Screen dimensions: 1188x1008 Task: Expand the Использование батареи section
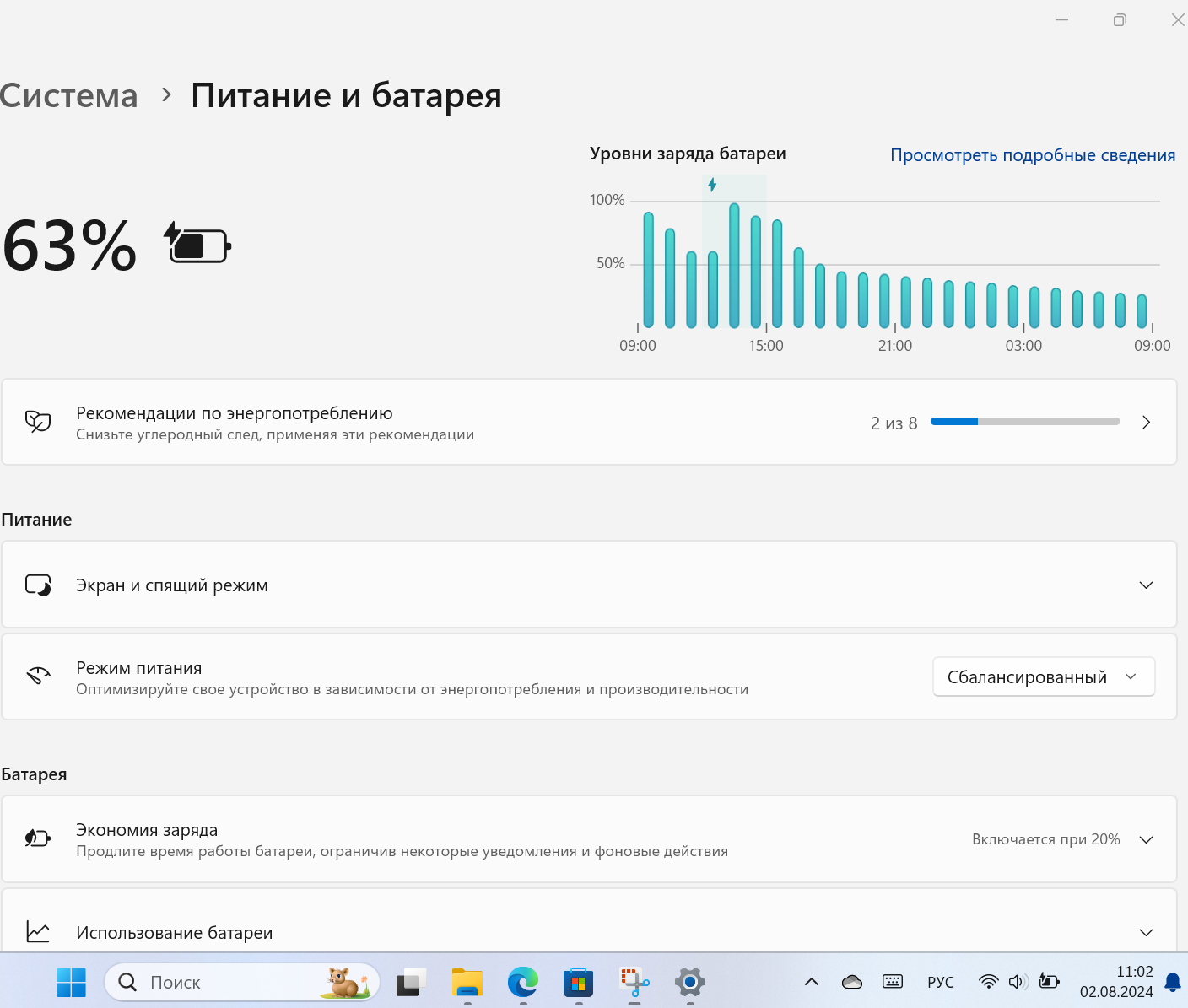tap(1146, 933)
